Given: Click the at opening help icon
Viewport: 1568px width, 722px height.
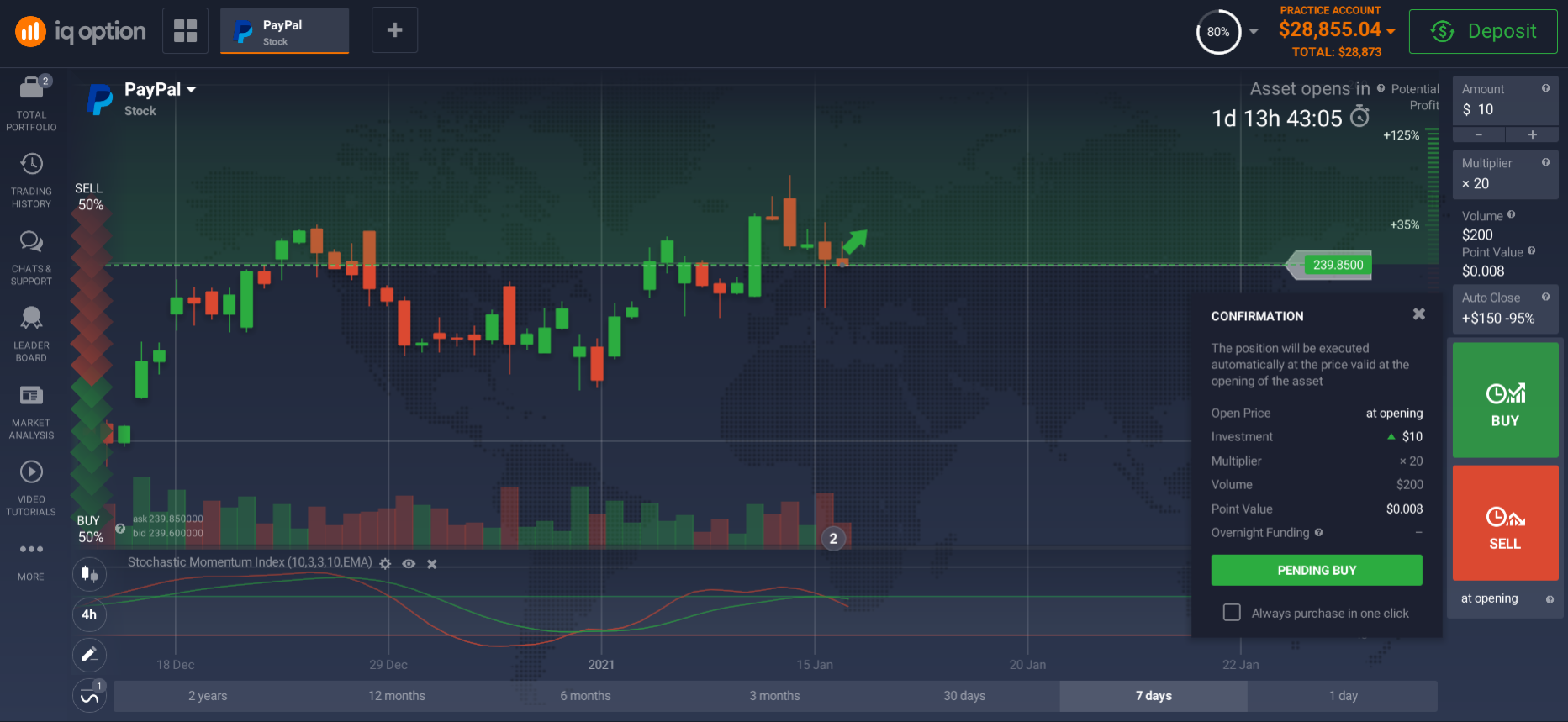Looking at the screenshot, I should pyautogui.click(x=1550, y=599).
